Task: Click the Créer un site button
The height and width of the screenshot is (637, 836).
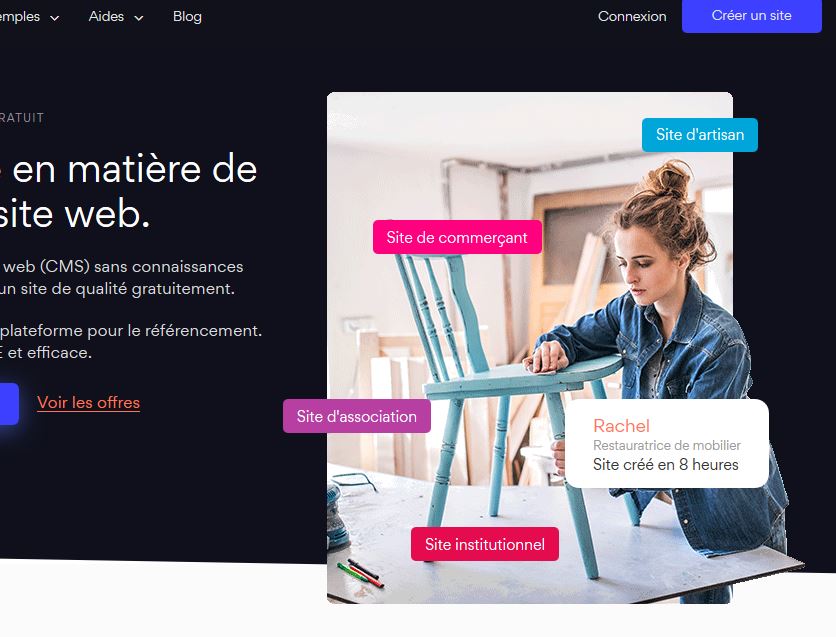Action: (751, 16)
